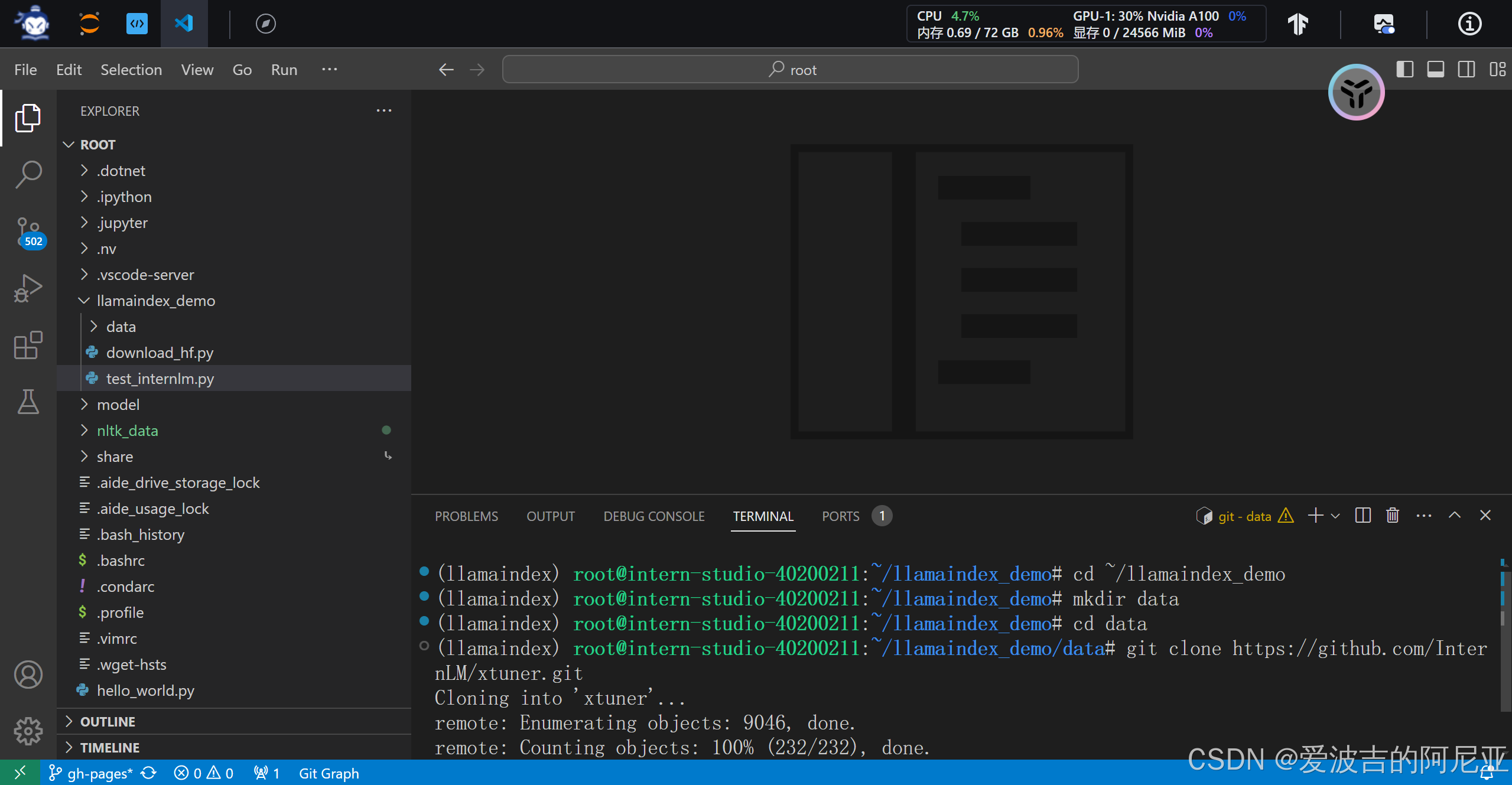This screenshot has width=1512, height=785.
Task: Click the root command search box
Action: (x=790, y=70)
